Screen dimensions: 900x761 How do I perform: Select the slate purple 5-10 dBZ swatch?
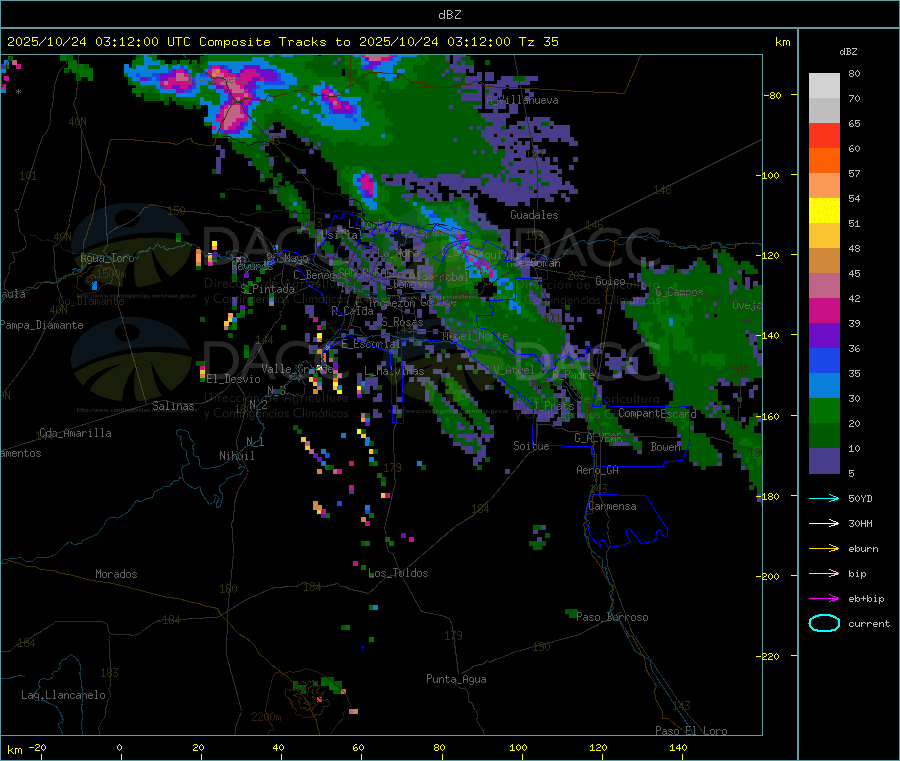824,461
